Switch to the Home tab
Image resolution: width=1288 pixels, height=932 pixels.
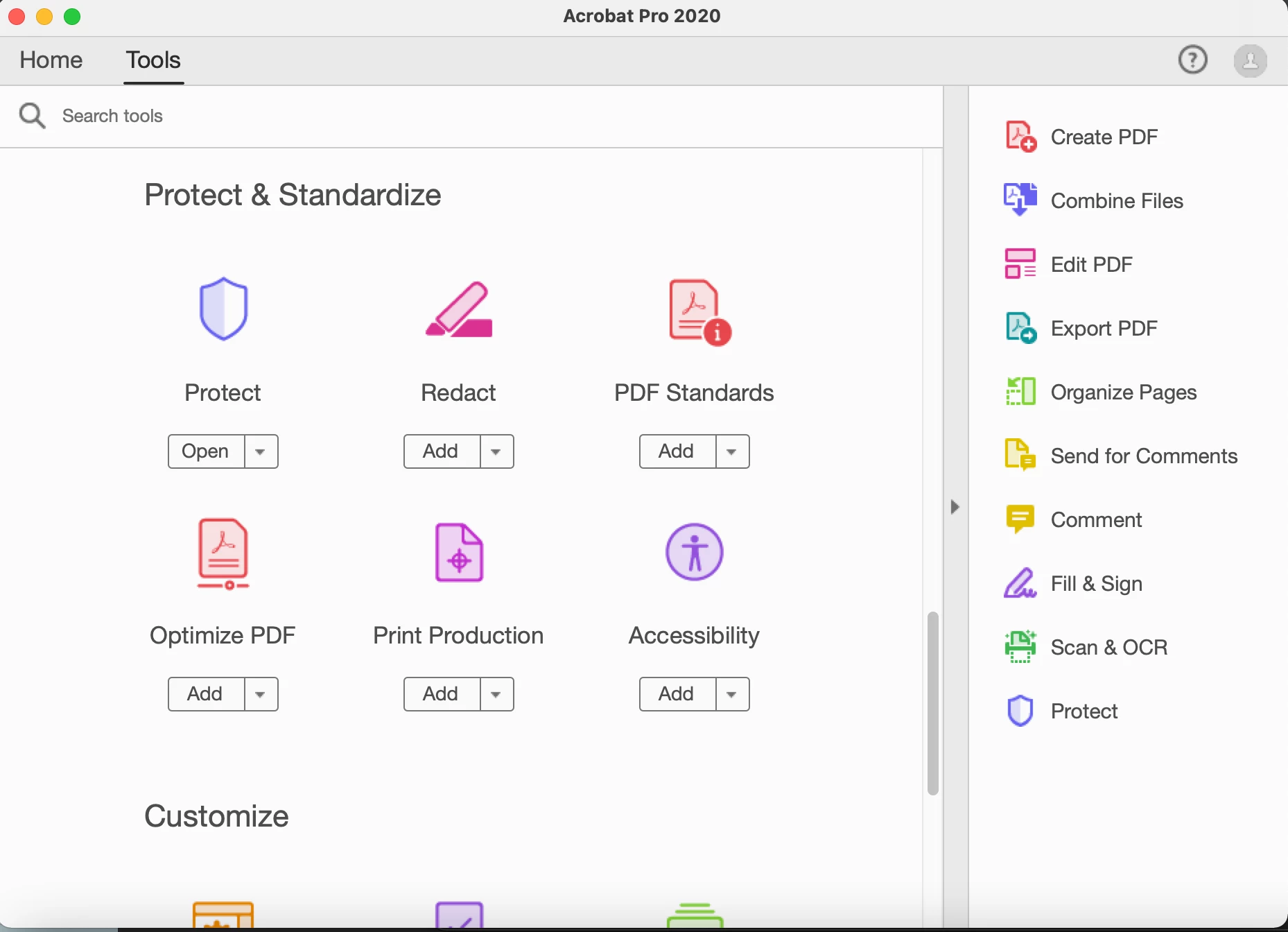point(51,60)
